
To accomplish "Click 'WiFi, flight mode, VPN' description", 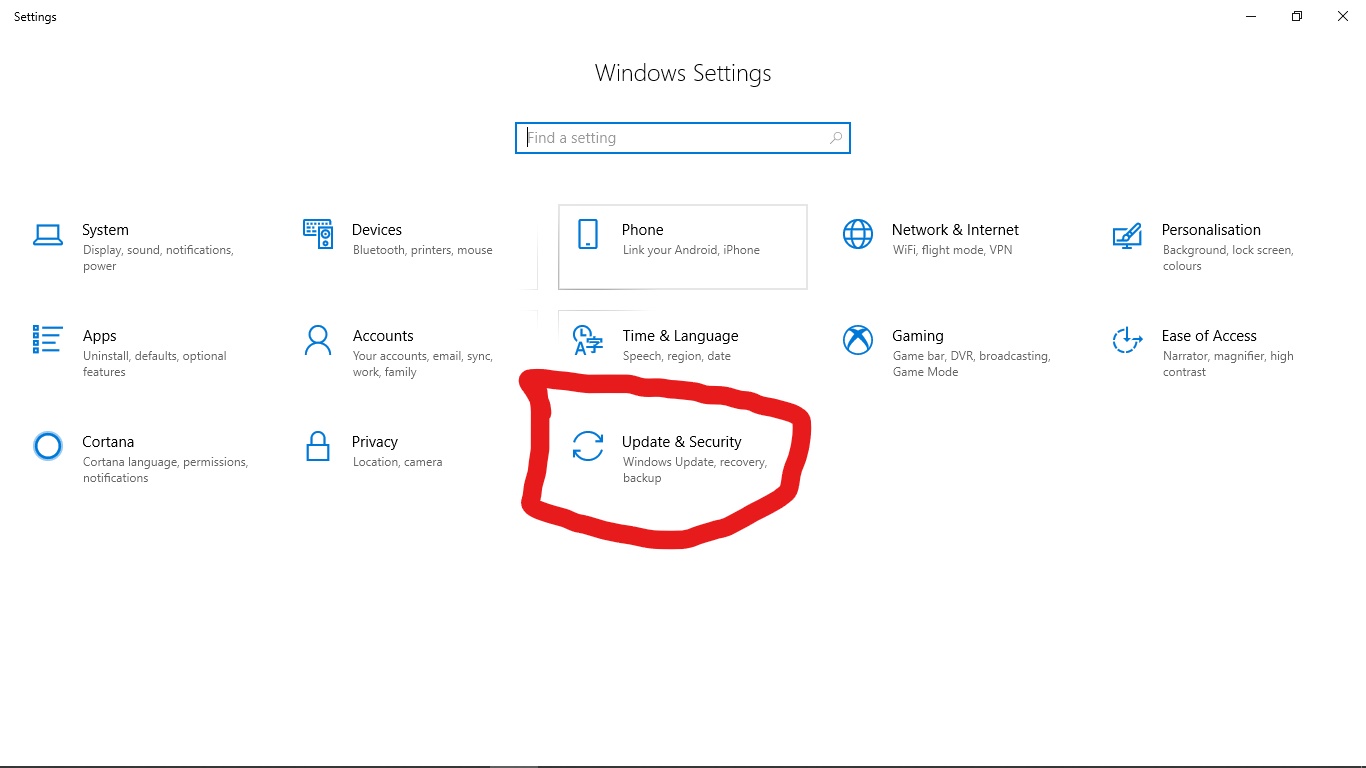I will coord(952,250).
